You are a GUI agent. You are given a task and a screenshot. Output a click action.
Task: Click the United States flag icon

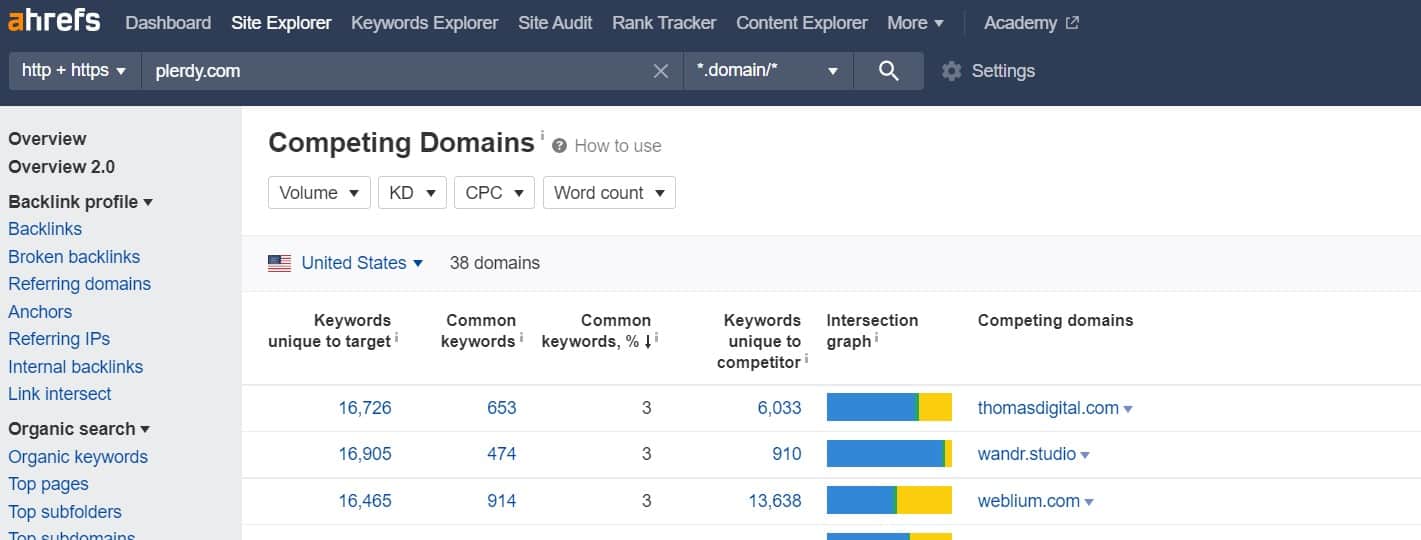tap(279, 263)
